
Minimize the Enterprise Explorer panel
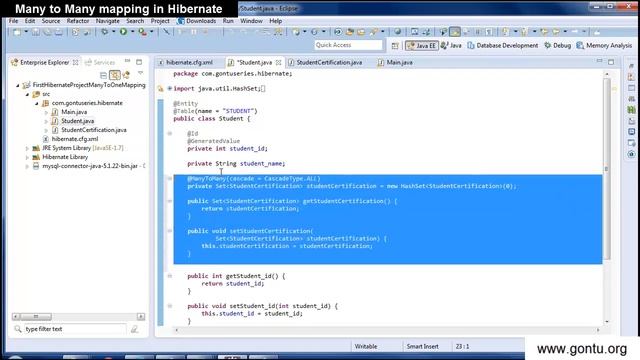click(x=127, y=61)
